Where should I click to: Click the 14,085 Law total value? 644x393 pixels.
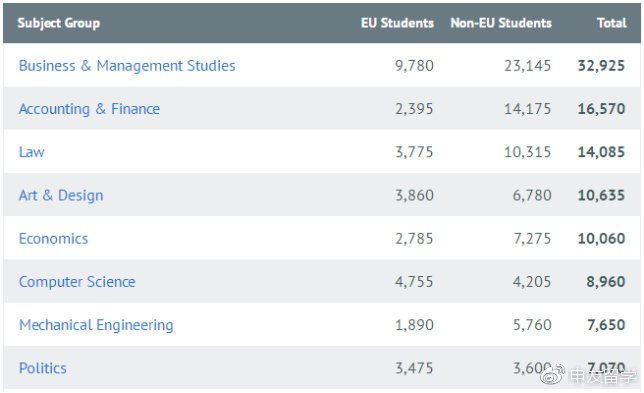pyautogui.click(x=601, y=152)
